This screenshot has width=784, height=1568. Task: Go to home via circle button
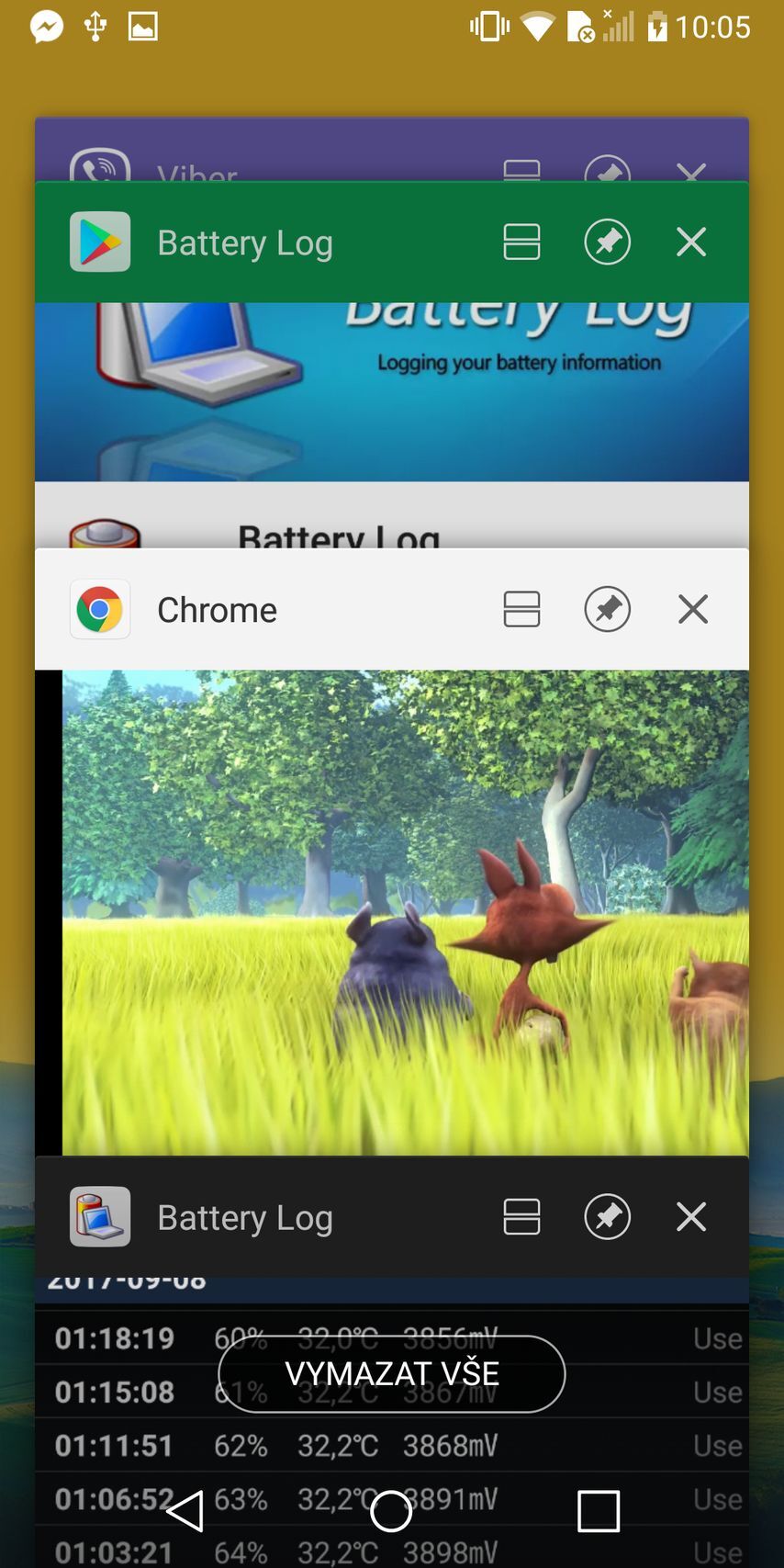[x=391, y=1511]
